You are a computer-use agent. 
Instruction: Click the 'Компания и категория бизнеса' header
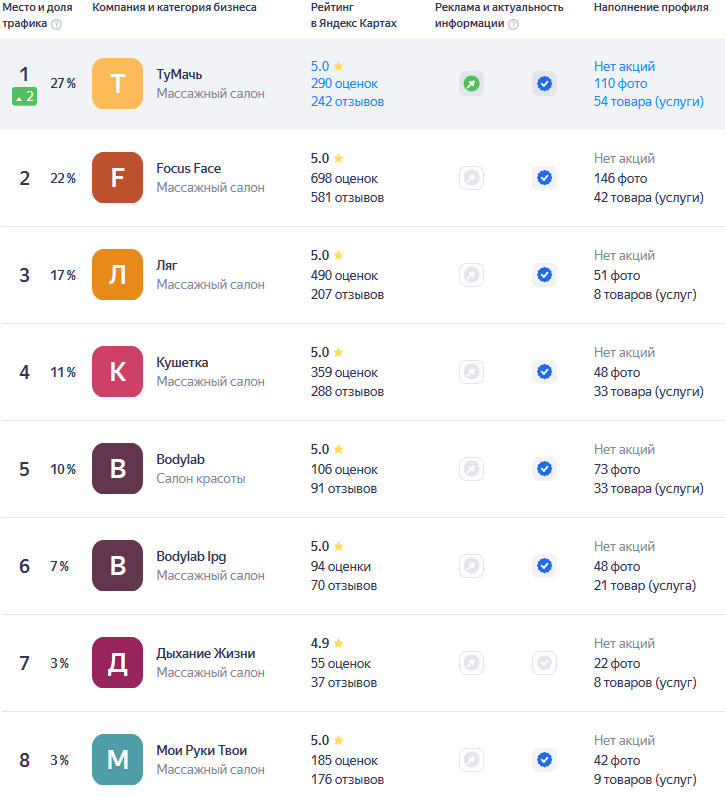click(174, 8)
